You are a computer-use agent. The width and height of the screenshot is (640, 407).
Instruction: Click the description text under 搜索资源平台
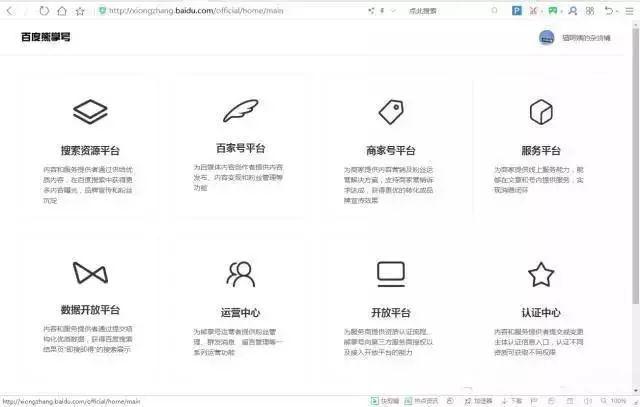coord(88,185)
